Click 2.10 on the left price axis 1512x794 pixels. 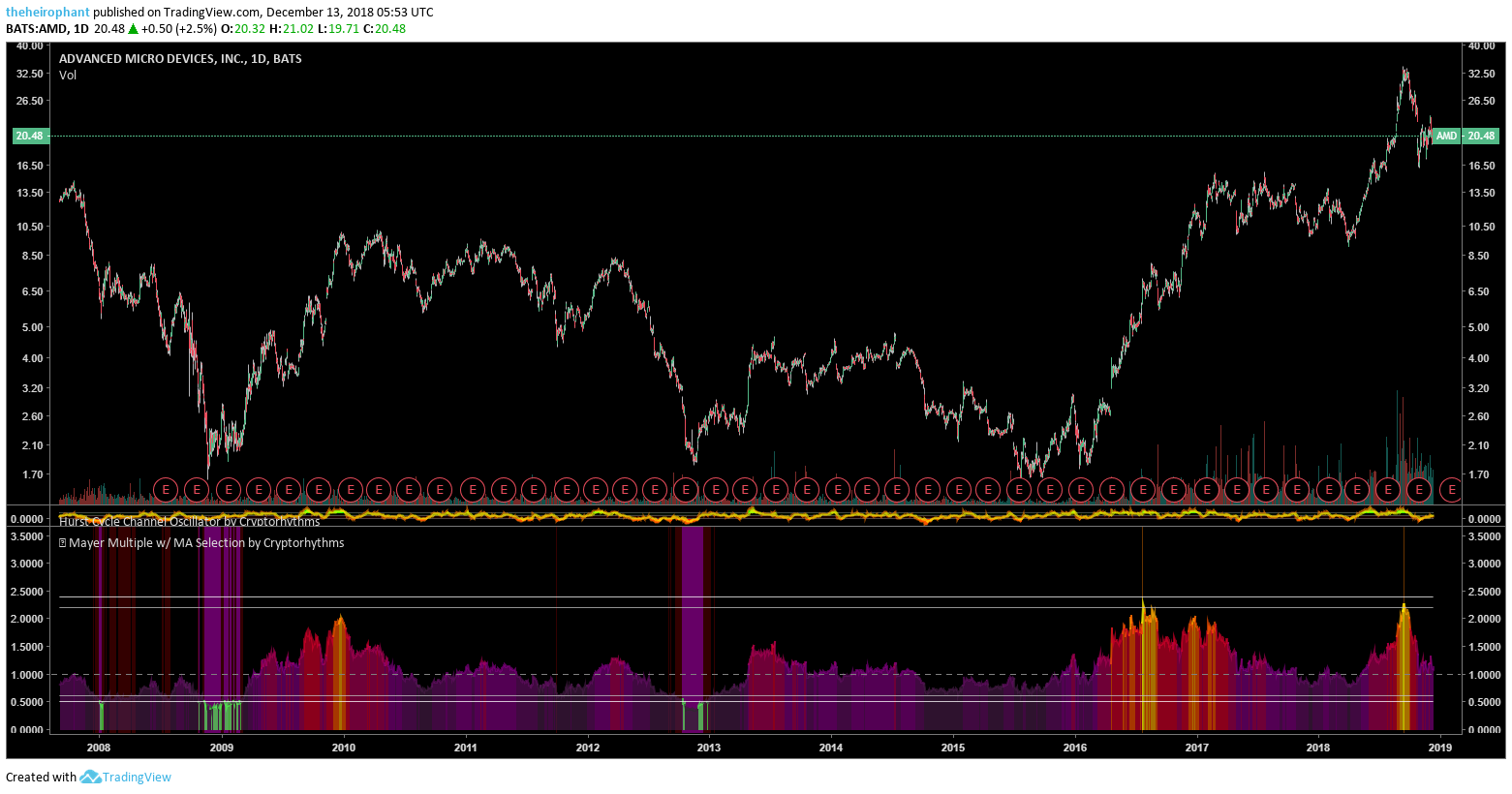(32, 445)
